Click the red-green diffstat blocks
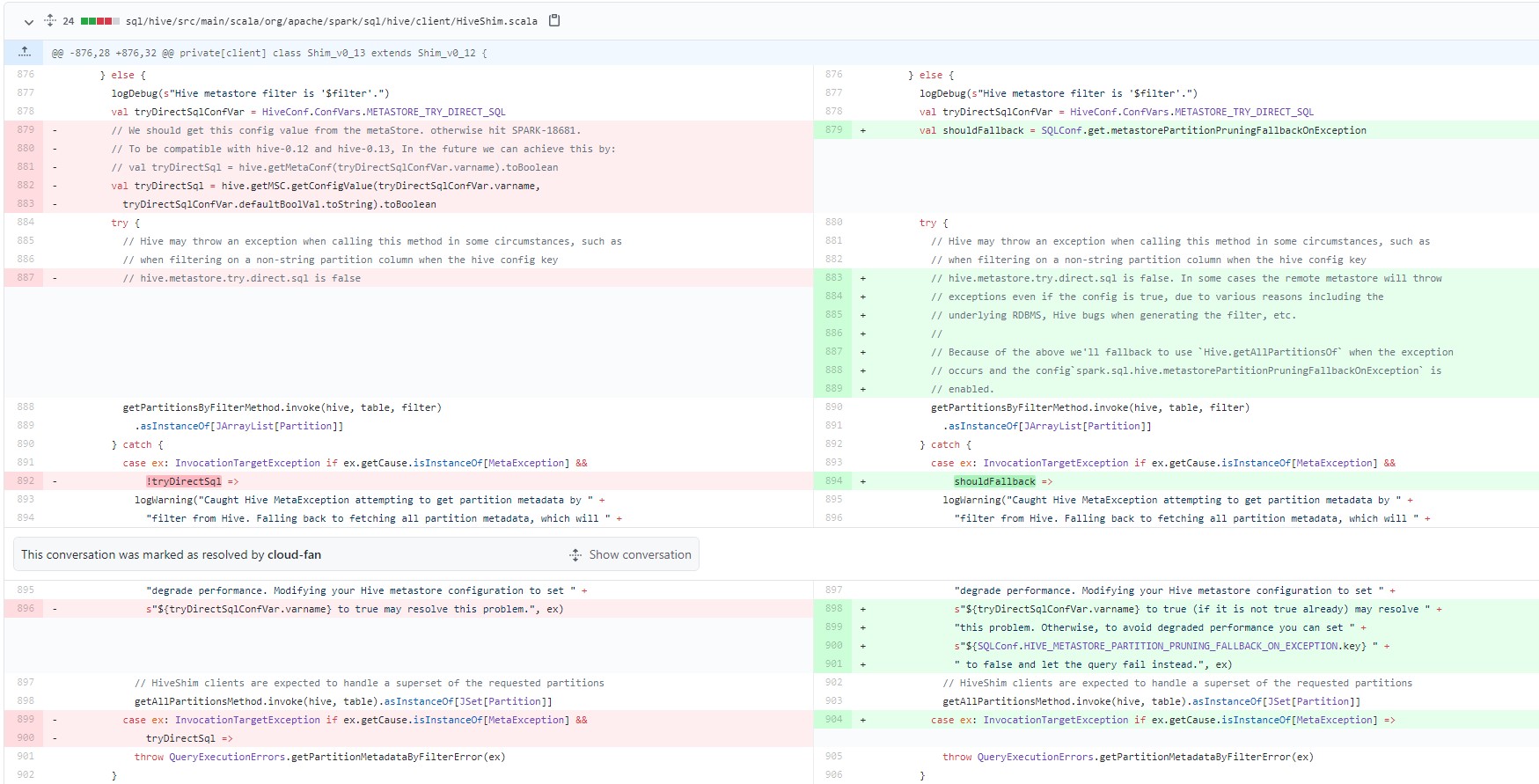Viewport: 1539px width, 784px height. tap(99, 21)
